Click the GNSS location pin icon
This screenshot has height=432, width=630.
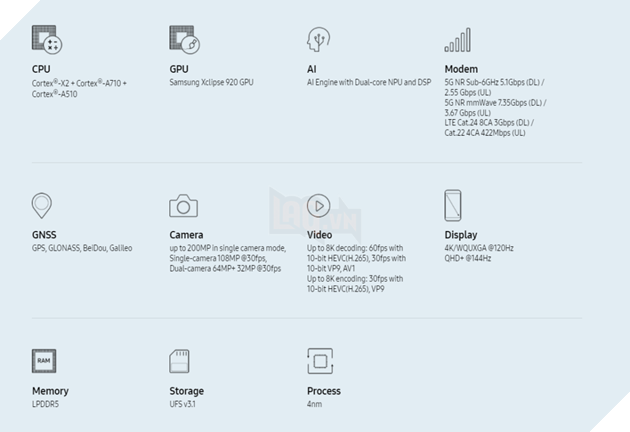click(x=42, y=207)
